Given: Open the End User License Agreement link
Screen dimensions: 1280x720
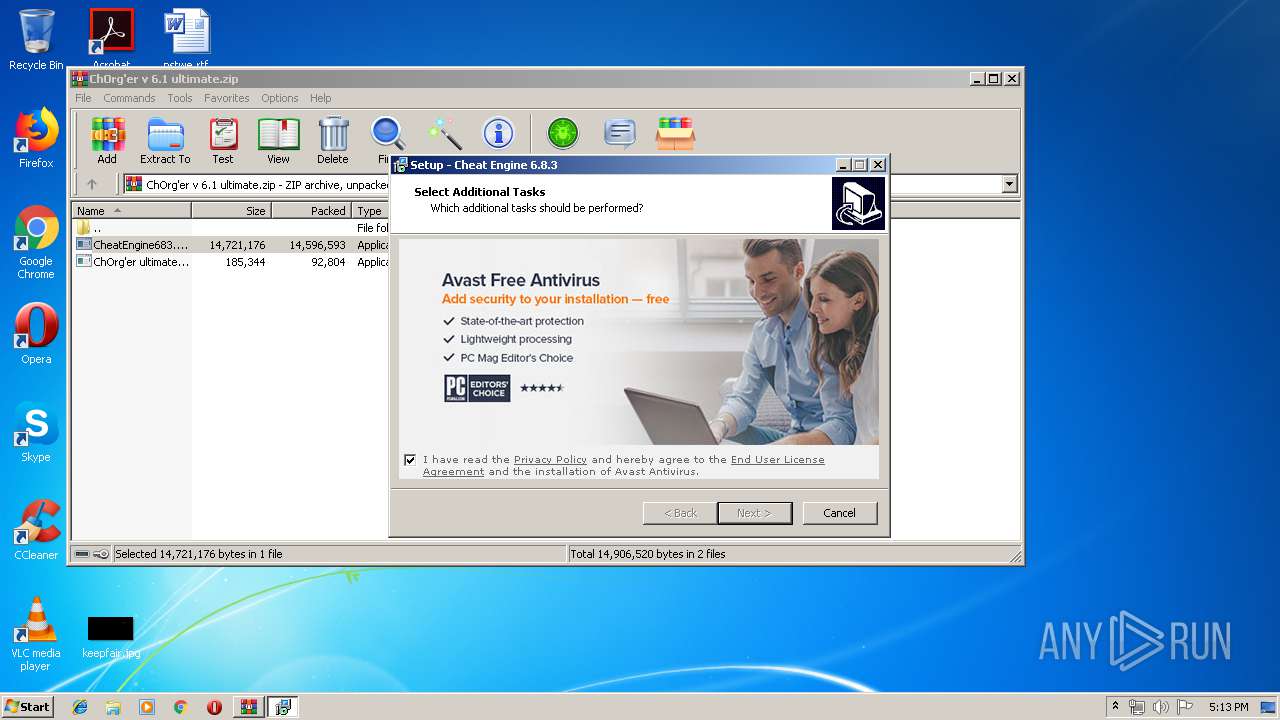Looking at the screenshot, I should 778,460.
